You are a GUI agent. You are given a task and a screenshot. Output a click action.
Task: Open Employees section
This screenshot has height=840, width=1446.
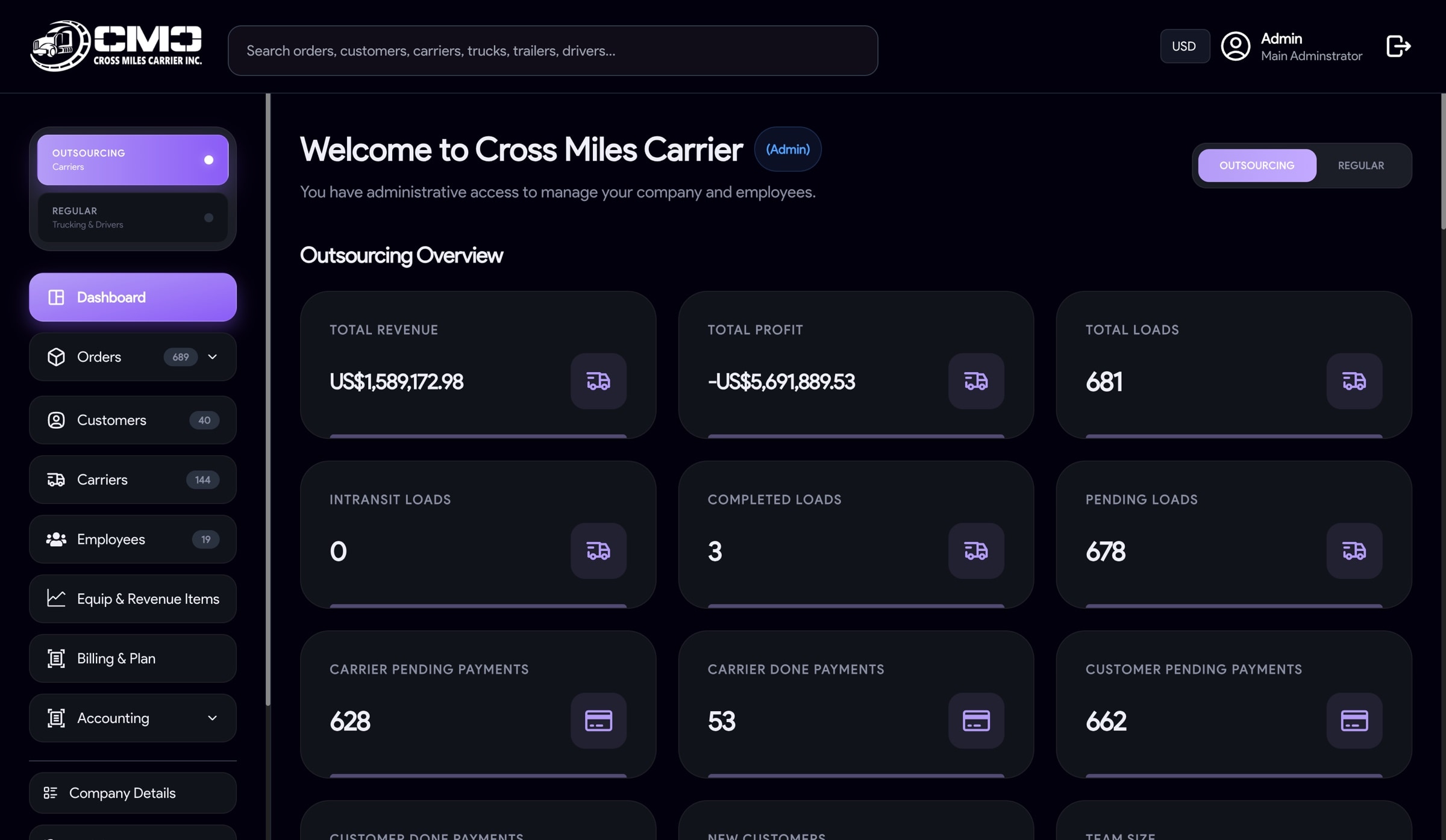(133, 540)
